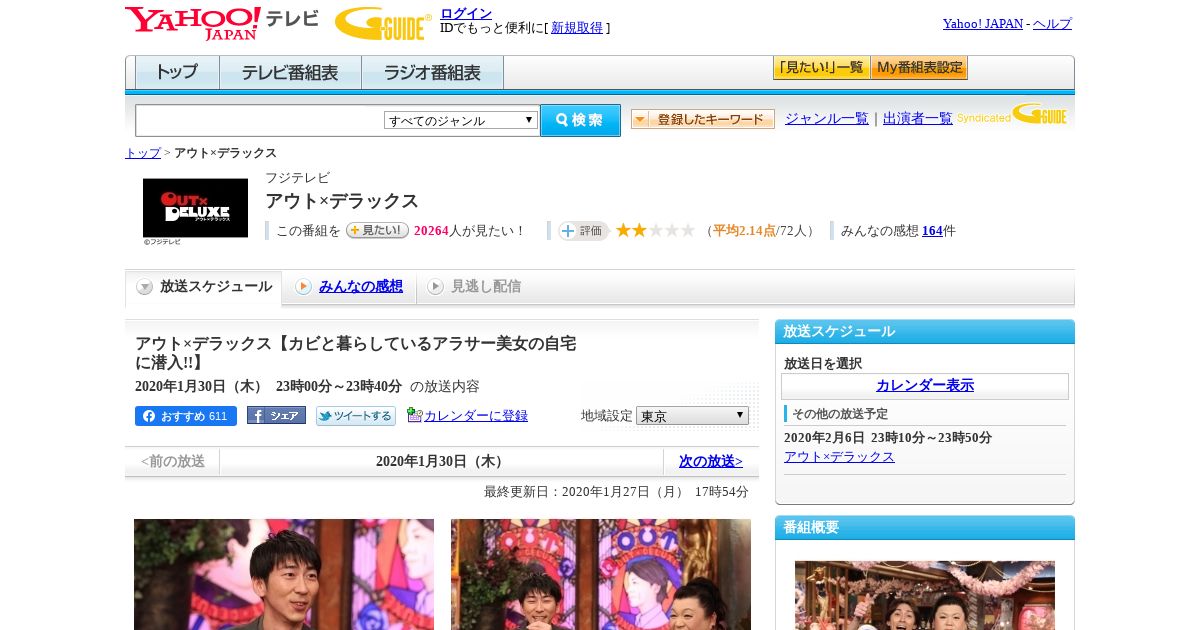The image size is (1200, 630).
Task: Click the ログイン link
Action: (x=466, y=13)
